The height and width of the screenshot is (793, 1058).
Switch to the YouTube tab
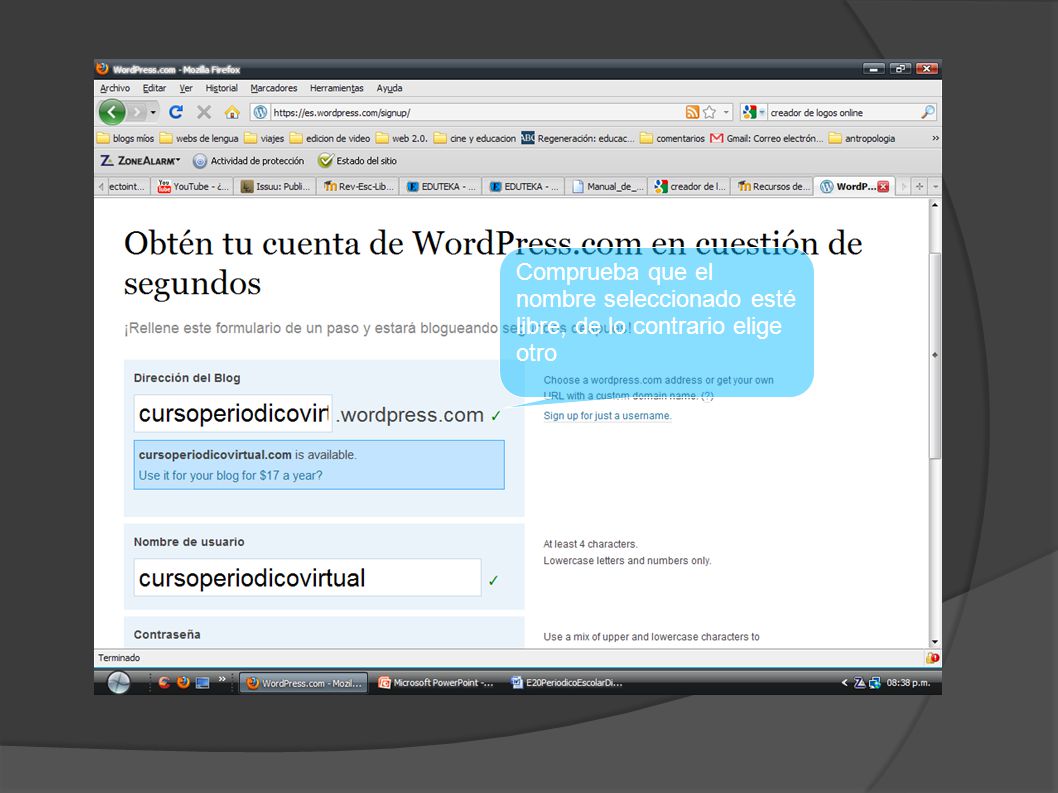pos(192,186)
